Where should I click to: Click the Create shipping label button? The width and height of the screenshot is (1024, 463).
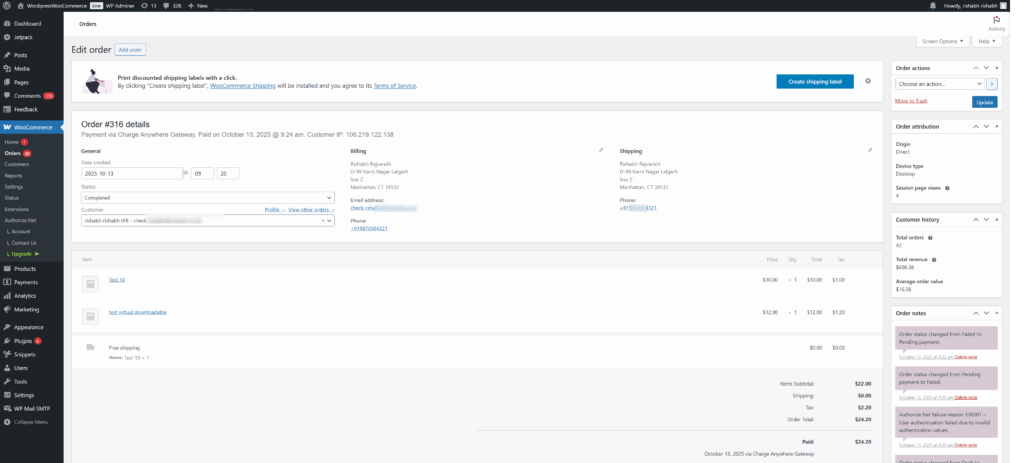pyautogui.click(x=814, y=81)
